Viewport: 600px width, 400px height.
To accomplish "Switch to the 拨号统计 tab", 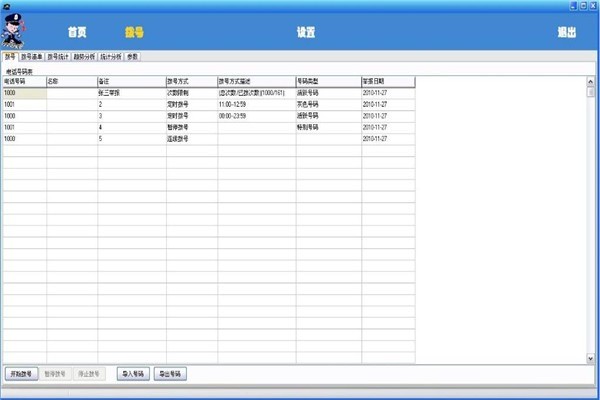I will pos(59,57).
